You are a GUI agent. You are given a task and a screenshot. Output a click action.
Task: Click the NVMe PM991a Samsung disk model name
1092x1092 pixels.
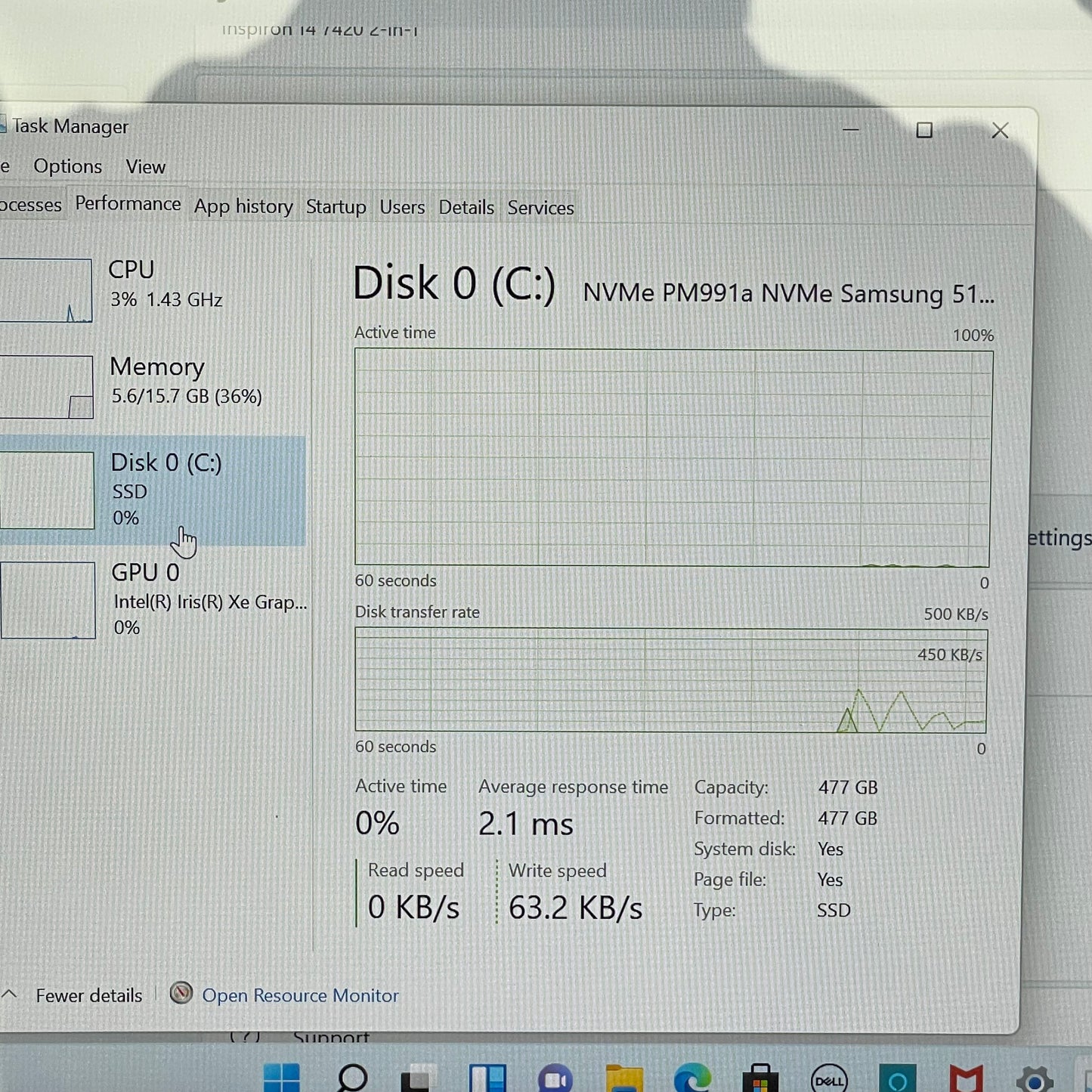[788, 293]
